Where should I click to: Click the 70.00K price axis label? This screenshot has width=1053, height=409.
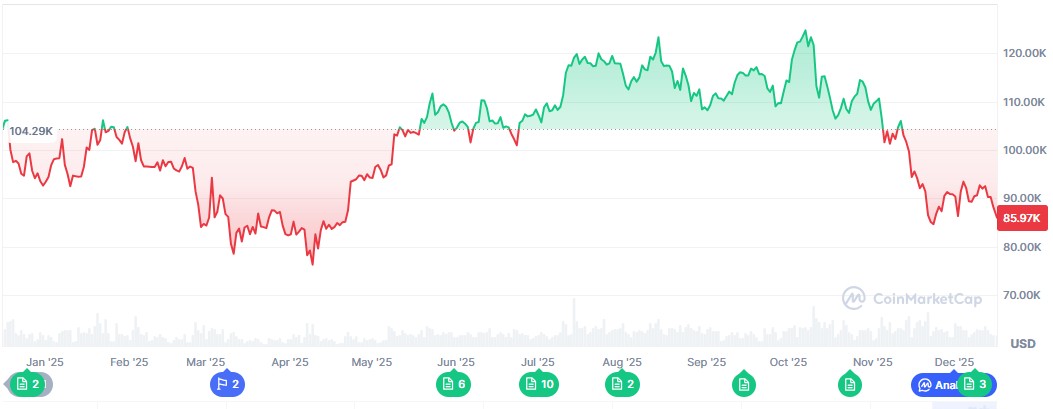1023,295
